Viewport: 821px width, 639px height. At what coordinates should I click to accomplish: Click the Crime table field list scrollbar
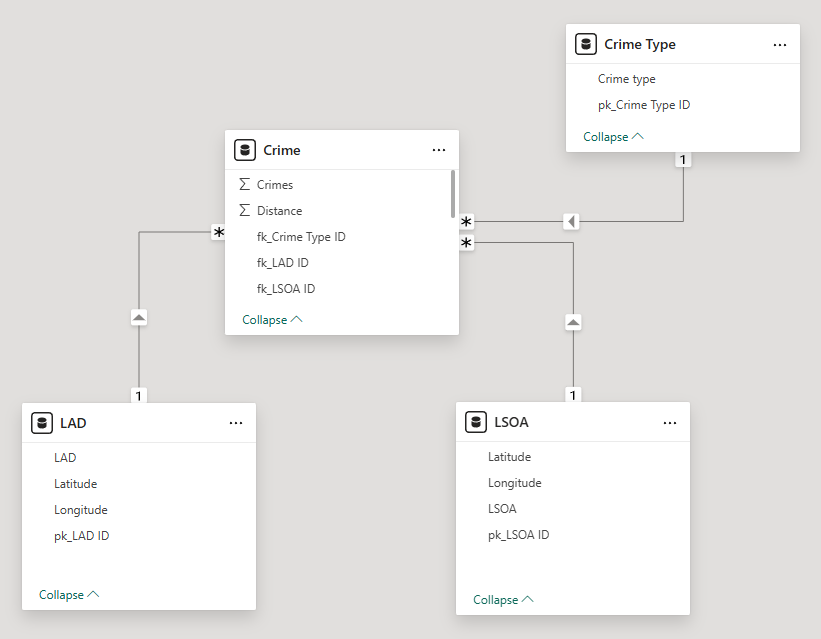pos(454,194)
